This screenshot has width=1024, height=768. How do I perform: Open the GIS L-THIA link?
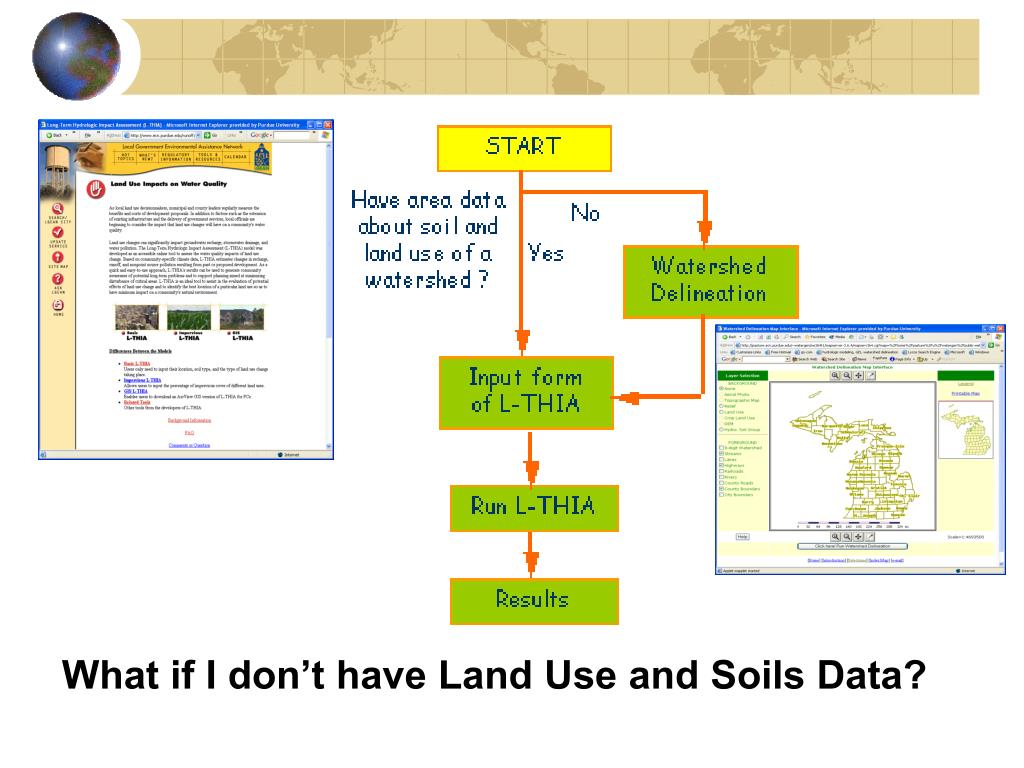135,391
